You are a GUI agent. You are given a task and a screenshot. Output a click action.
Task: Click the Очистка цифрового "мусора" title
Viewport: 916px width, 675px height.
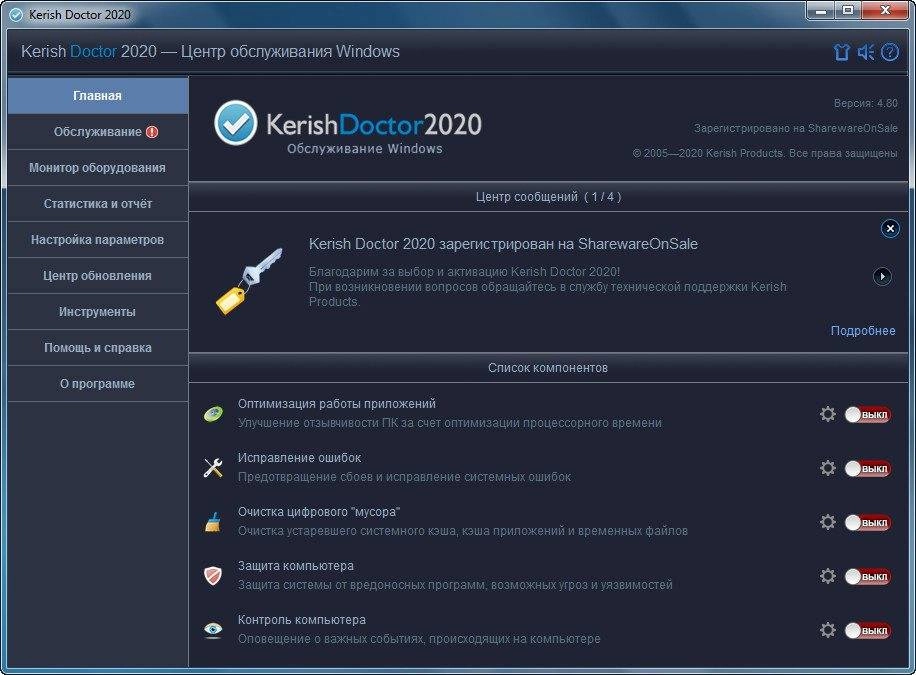(318, 512)
